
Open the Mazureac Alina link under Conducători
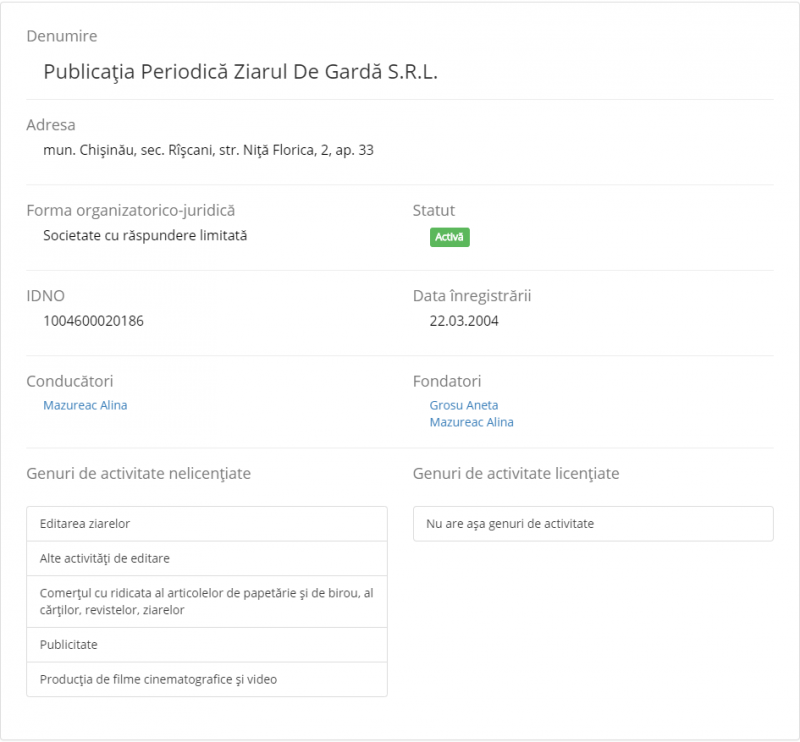85,405
